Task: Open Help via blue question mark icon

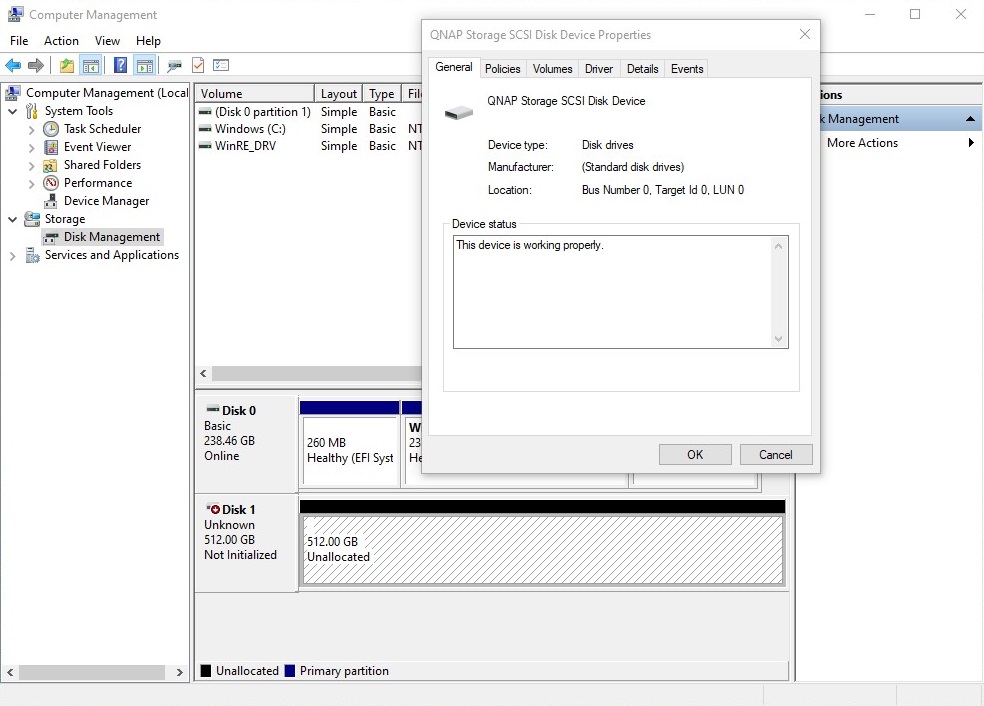Action: click(120, 65)
